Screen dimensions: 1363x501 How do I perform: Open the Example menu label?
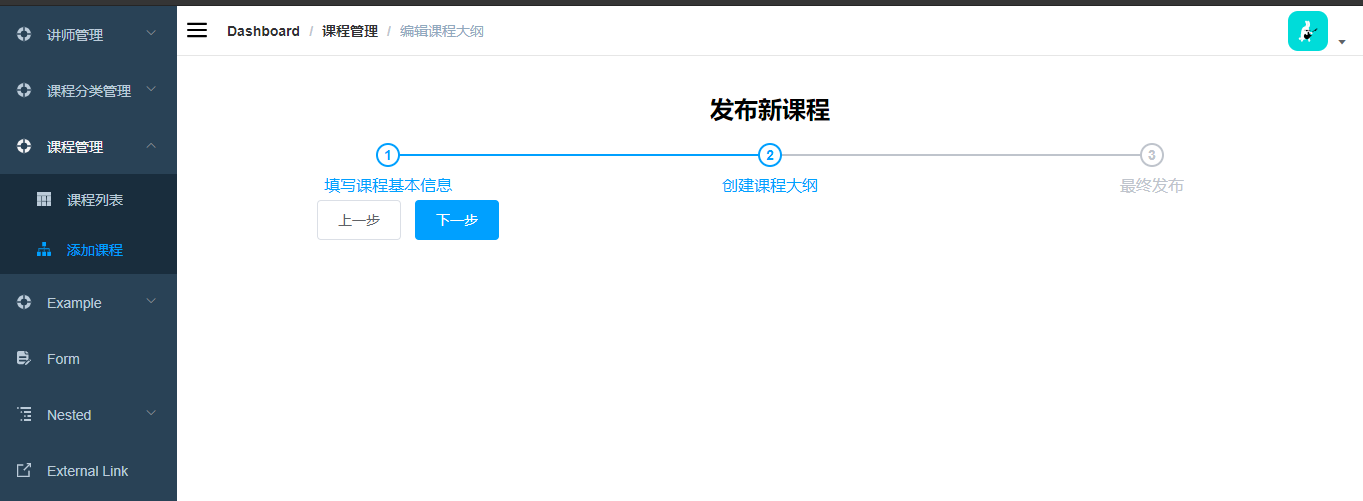click(74, 303)
